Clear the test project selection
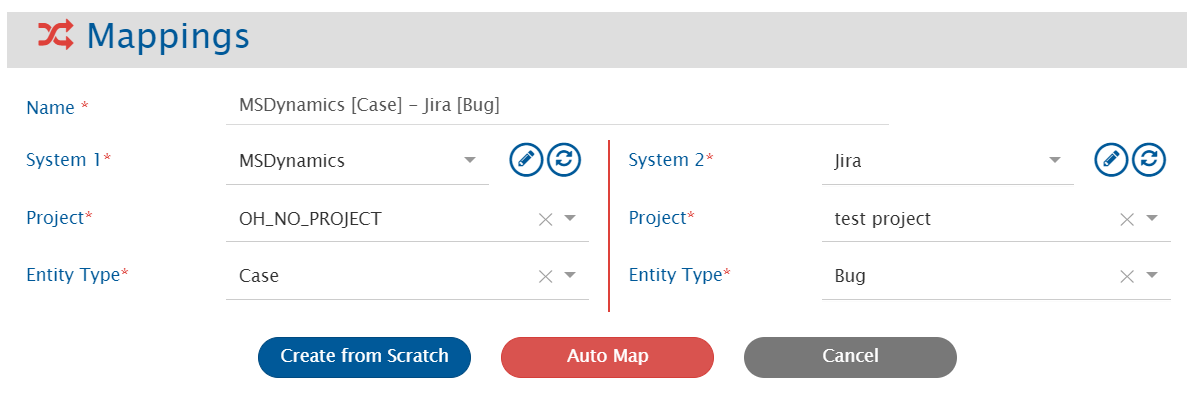Screen dimensions: 1187x401 click(1127, 219)
